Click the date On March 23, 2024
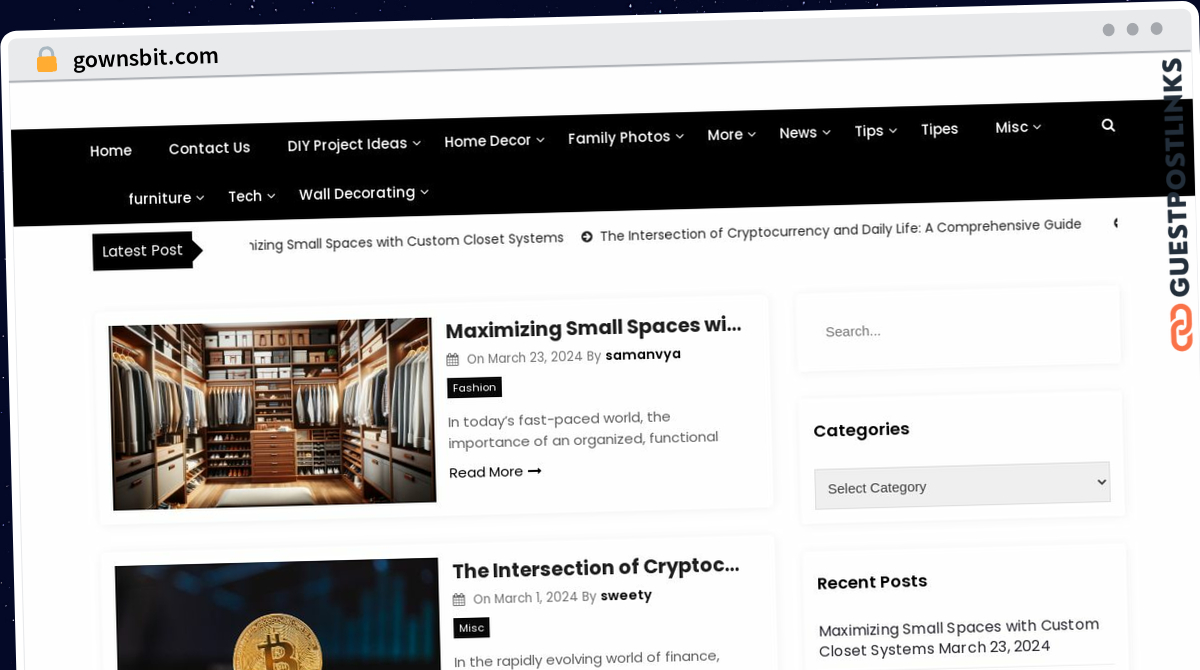The width and height of the screenshot is (1200, 670). [524, 357]
